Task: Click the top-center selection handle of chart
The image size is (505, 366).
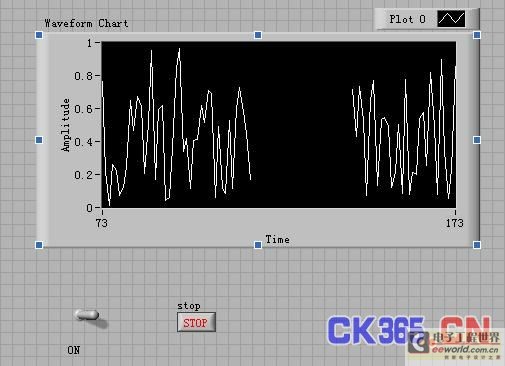Action: (258, 35)
